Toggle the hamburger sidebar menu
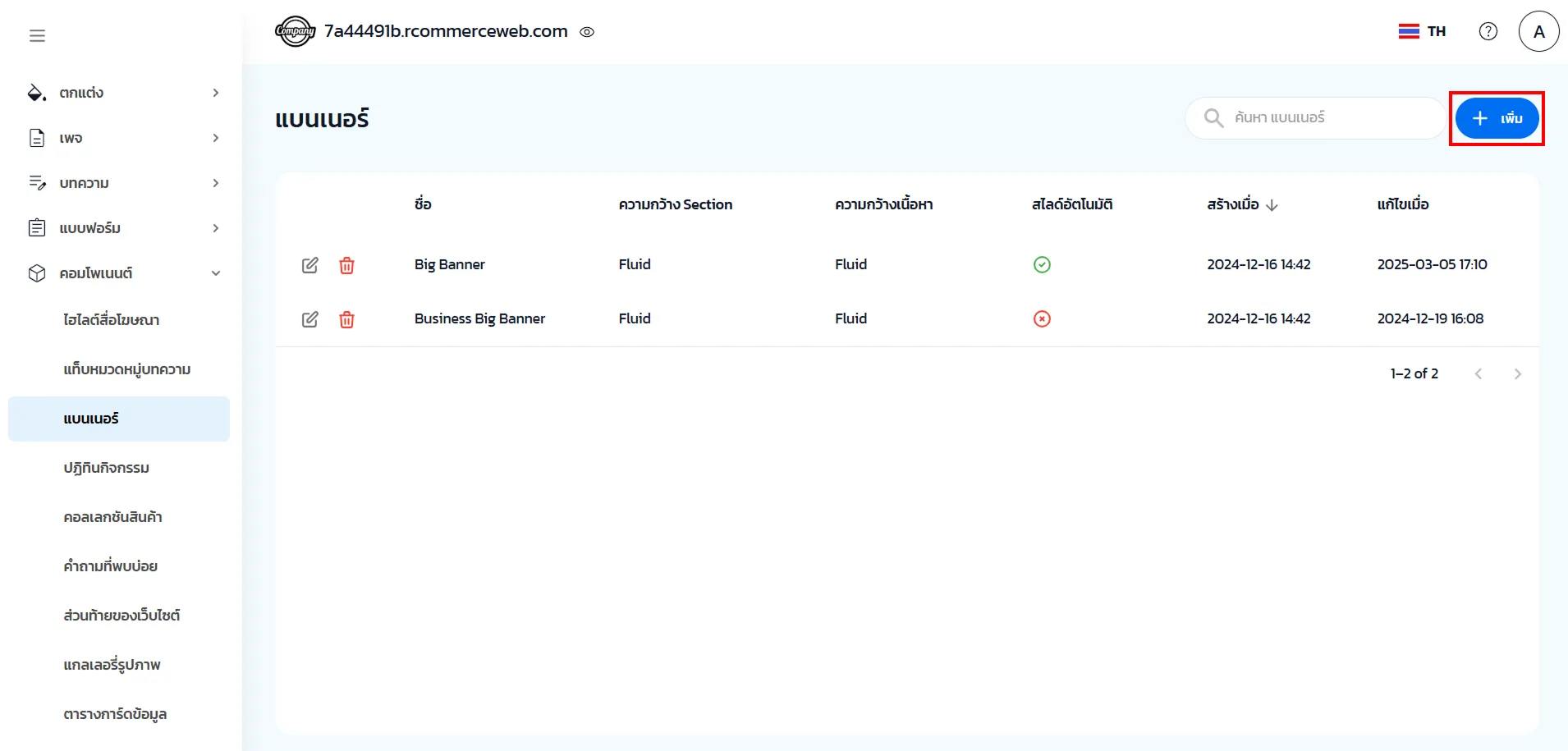The height and width of the screenshot is (751, 1568). pos(37,35)
